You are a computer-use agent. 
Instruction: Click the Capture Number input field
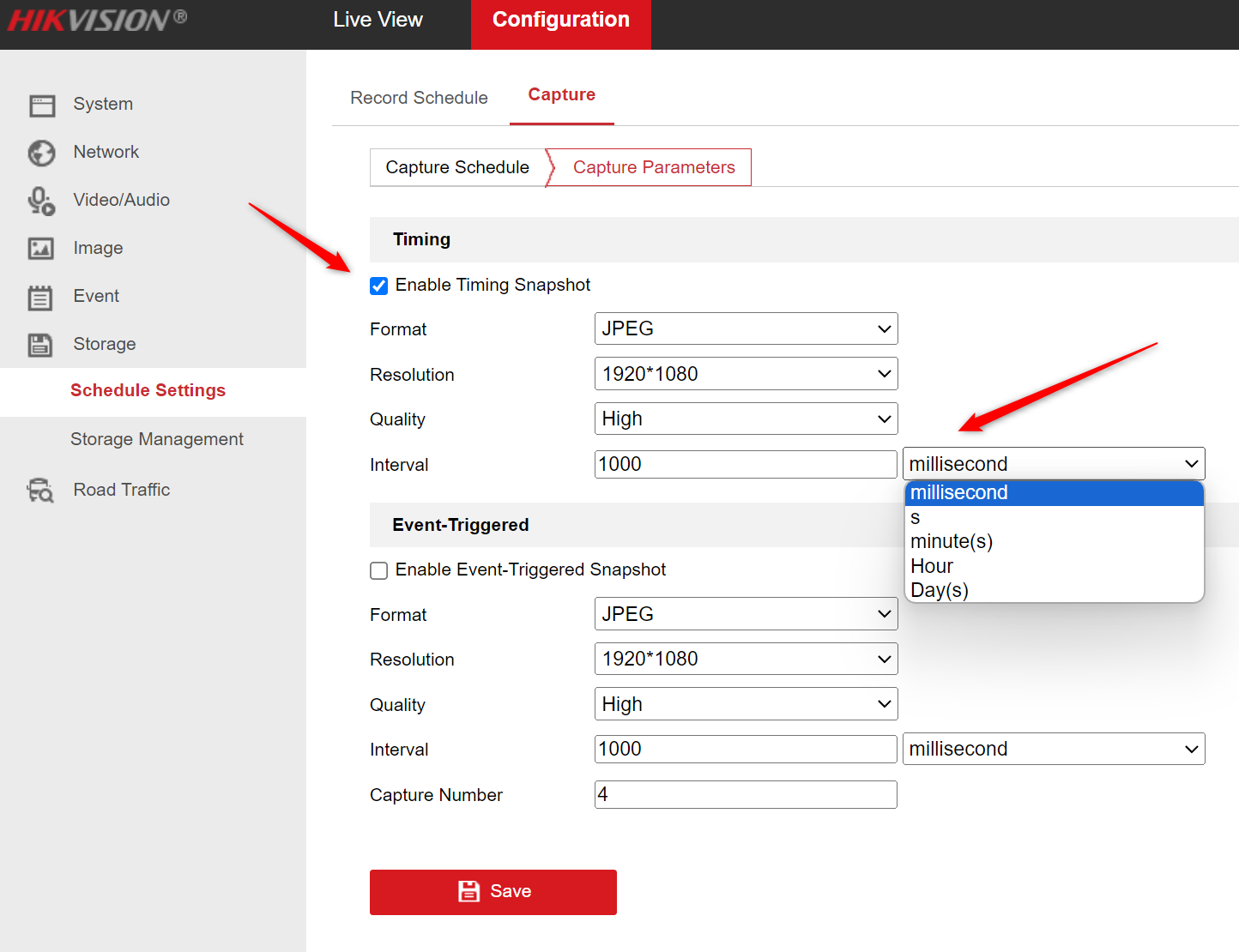(745, 794)
